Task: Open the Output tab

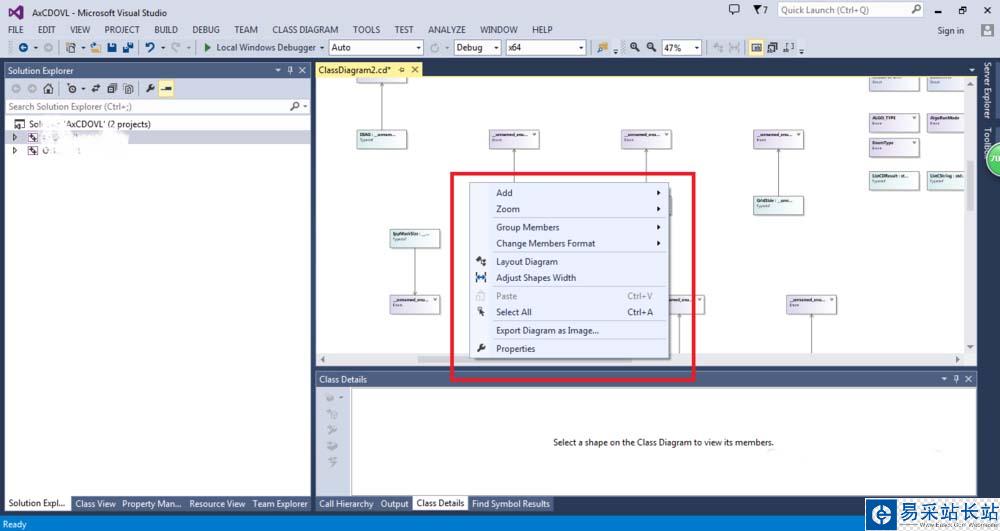Action: tap(394, 504)
